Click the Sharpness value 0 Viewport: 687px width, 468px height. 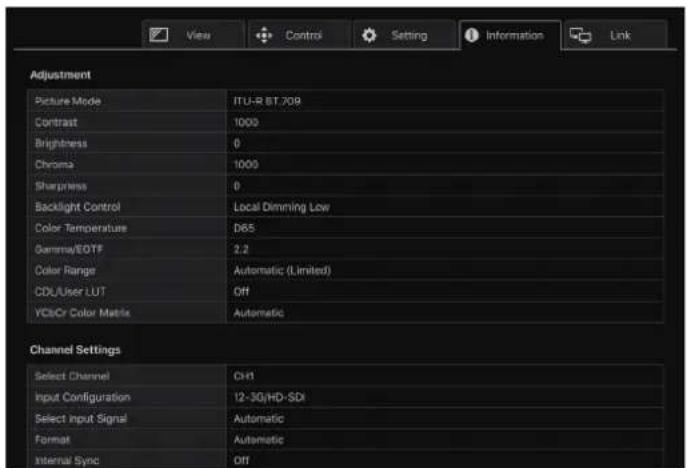tap(237, 186)
